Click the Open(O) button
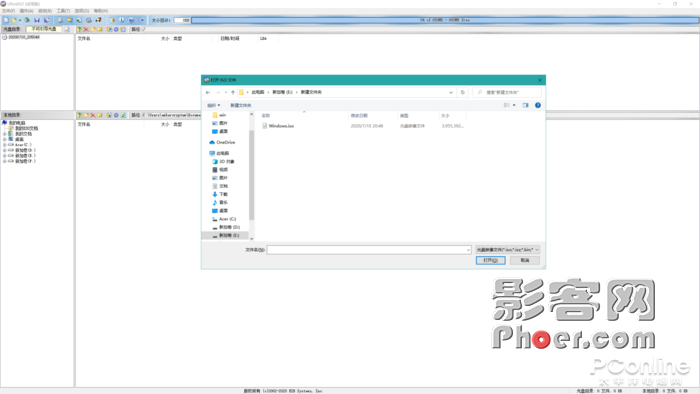Image resolution: width=700 pixels, height=394 pixels. (491, 260)
